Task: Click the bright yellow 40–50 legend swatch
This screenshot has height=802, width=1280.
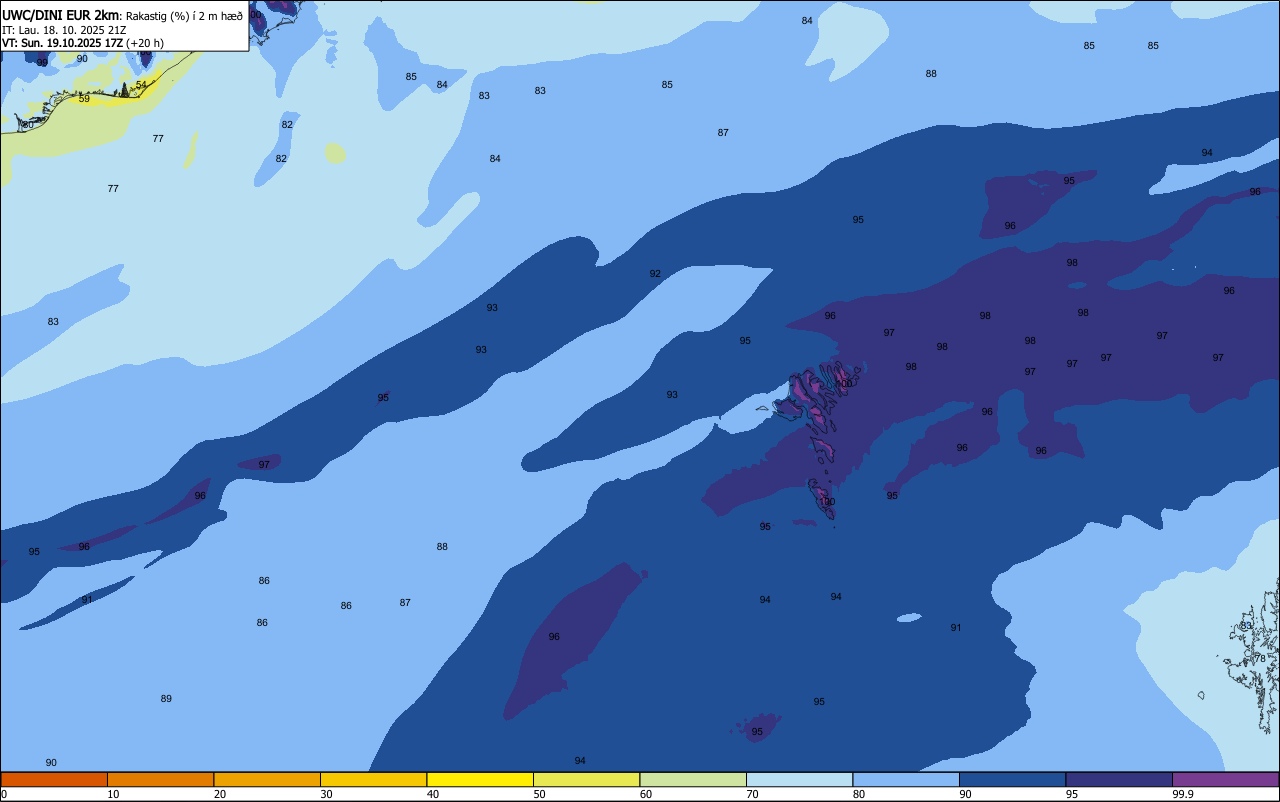Action: click(x=480, y=779)
